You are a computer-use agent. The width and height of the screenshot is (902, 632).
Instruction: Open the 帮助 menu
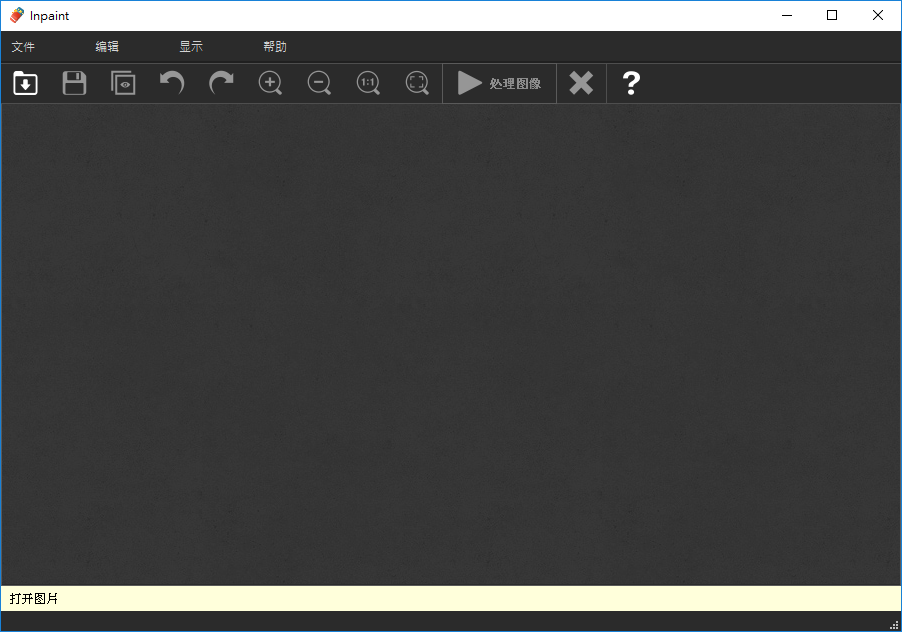(275, 47)
